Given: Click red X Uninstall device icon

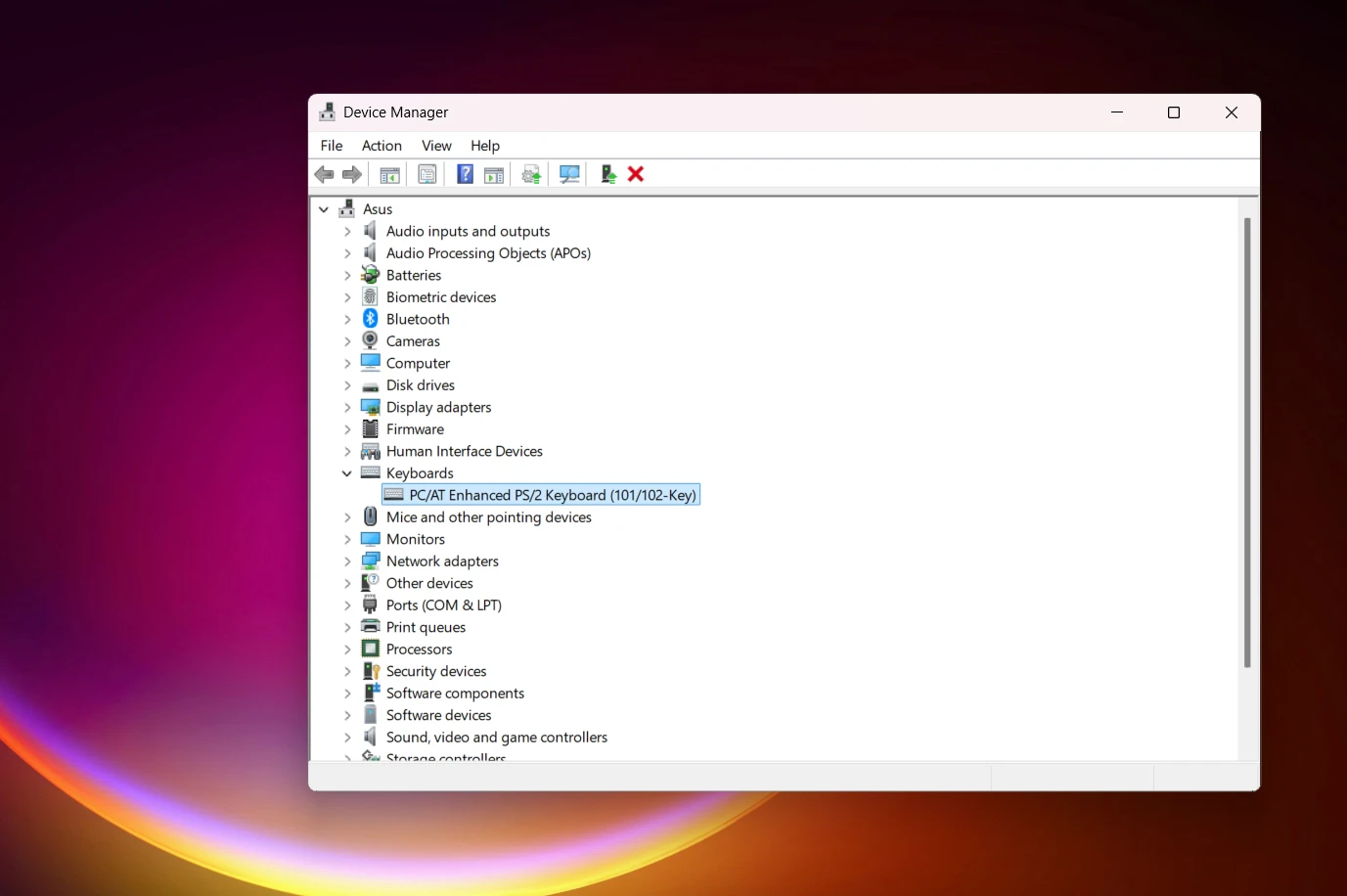Looking at the screenshot, I should click(x=636, y=174).
